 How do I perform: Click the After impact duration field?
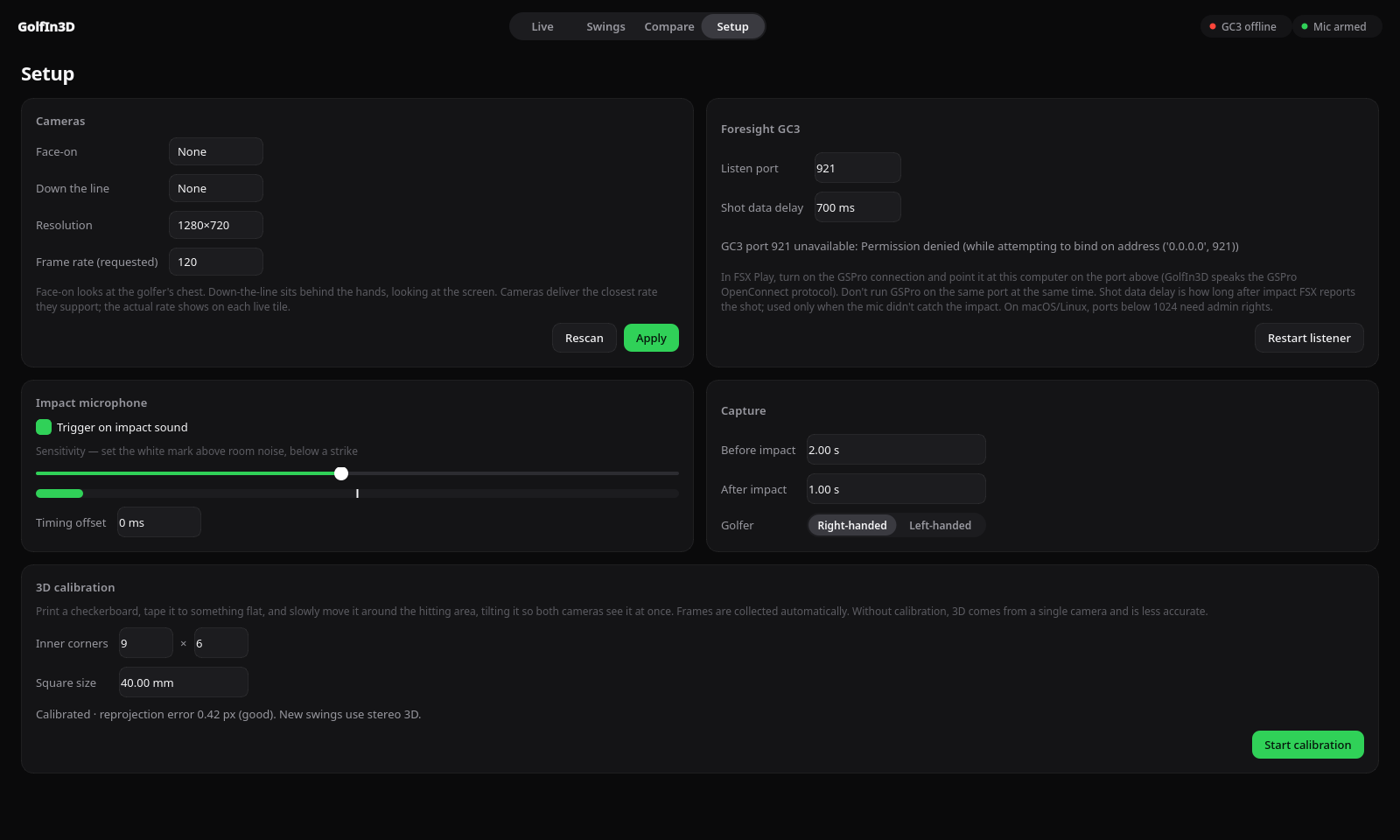pos(896,489)
